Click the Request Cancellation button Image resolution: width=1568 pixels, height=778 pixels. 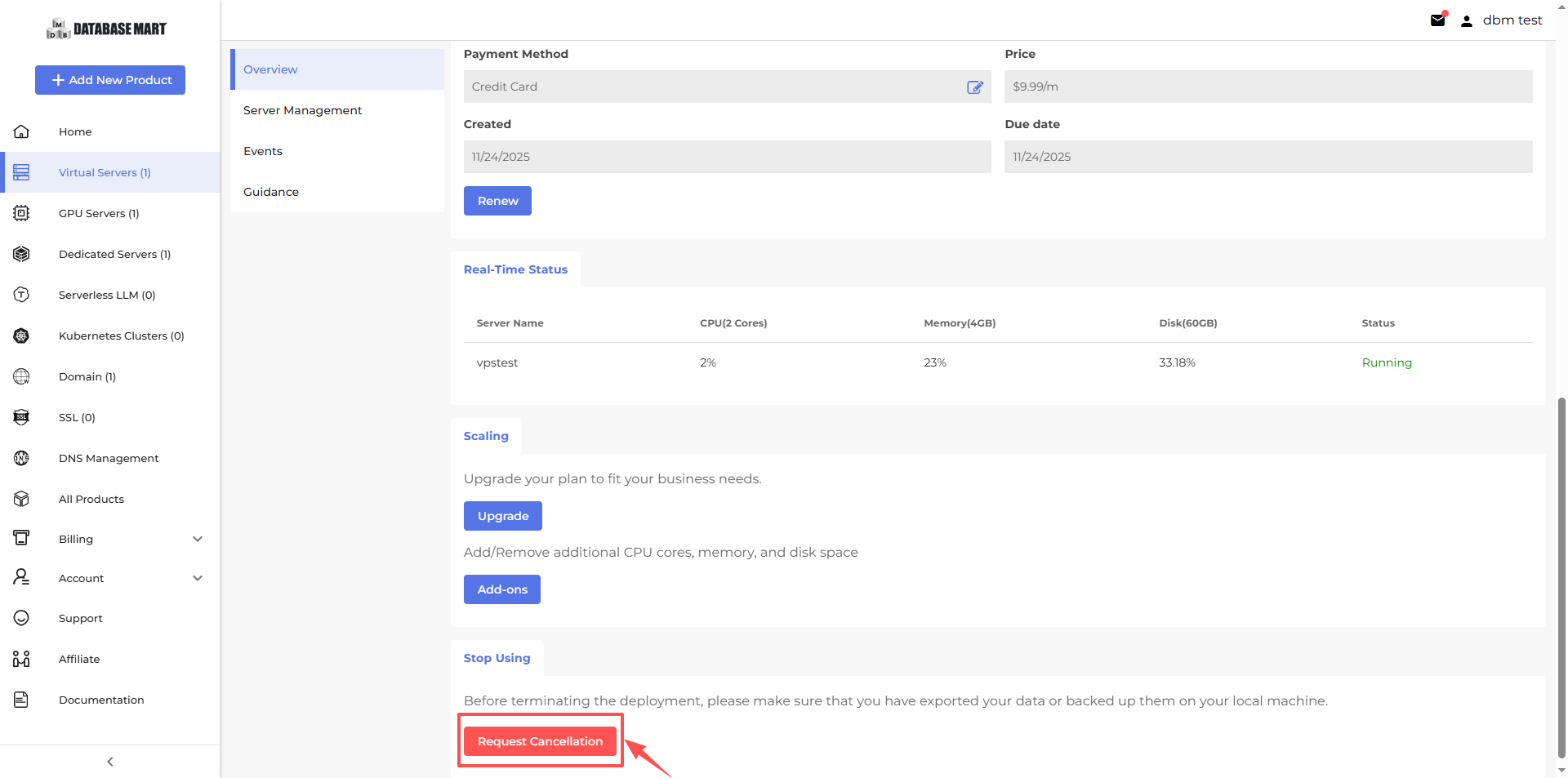tap(540, 741)
